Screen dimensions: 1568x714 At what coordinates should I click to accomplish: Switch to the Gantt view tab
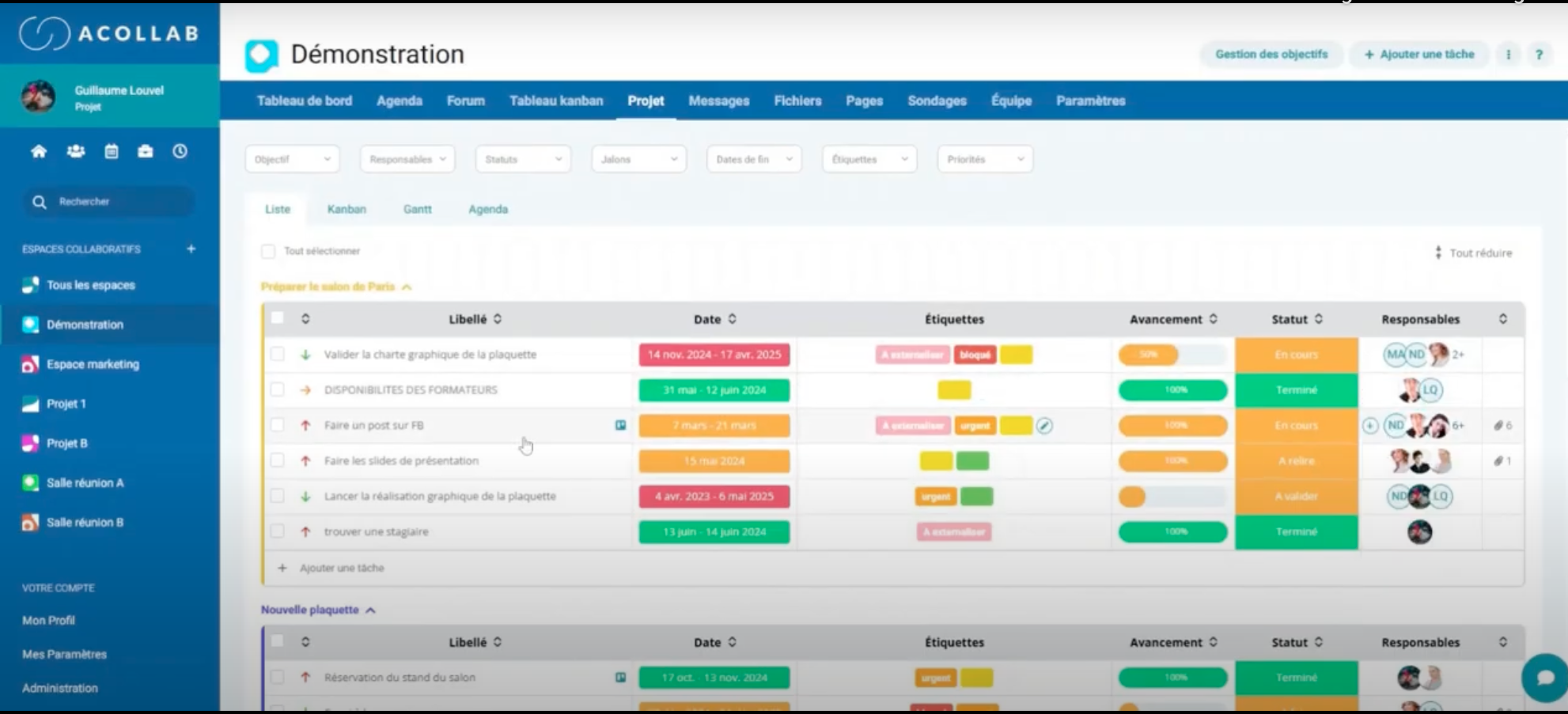coord(417,210)
